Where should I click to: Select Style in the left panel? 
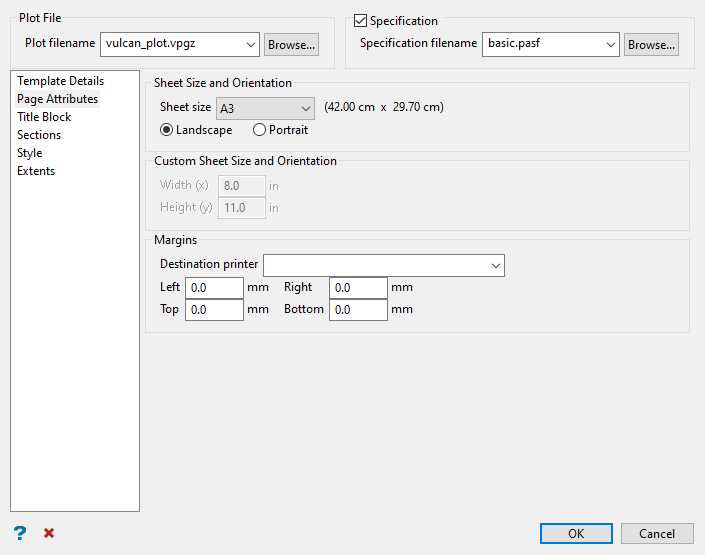click(x=30, y=153)
